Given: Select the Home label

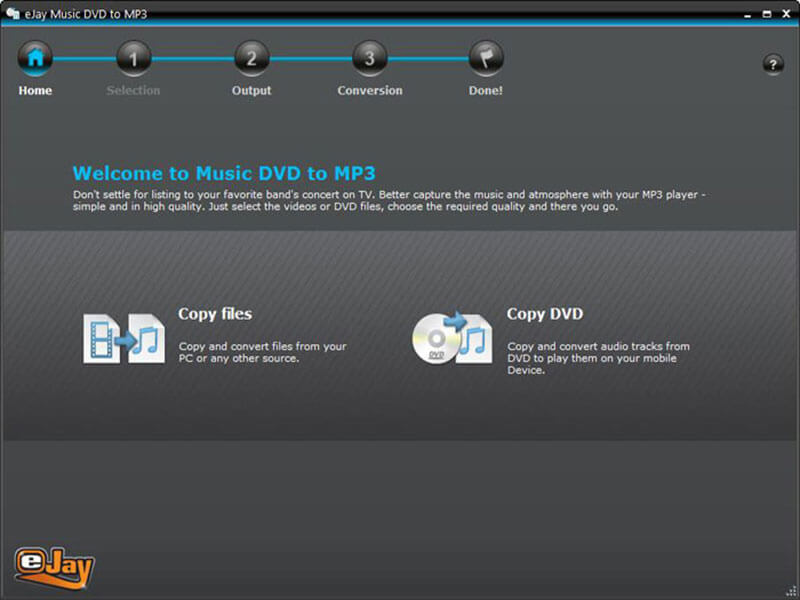Looking at the screenshot, I should 35,90.
